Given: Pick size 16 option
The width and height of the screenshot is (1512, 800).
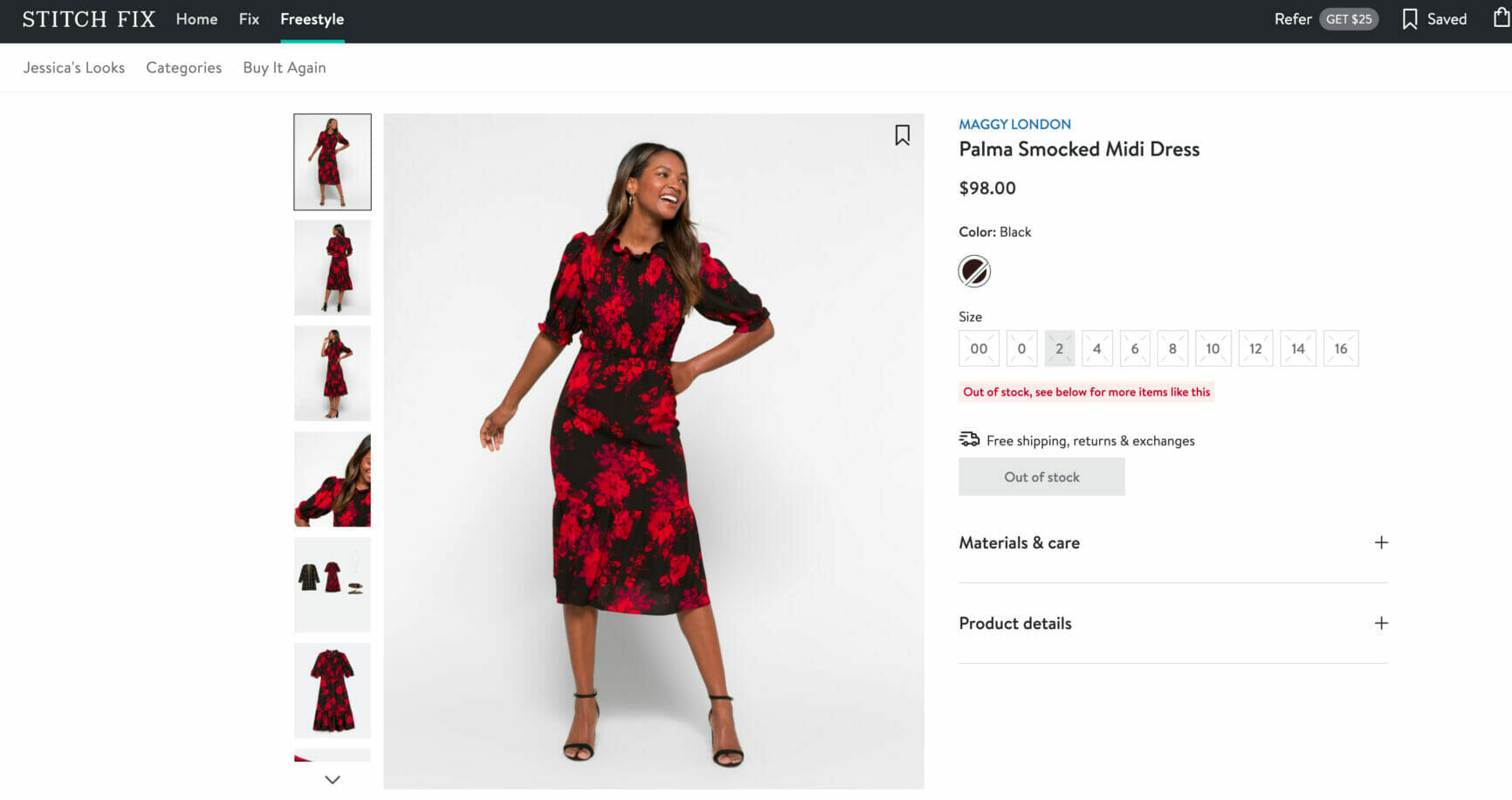Looking at the screenshot, I should [x=1340, y=348].
